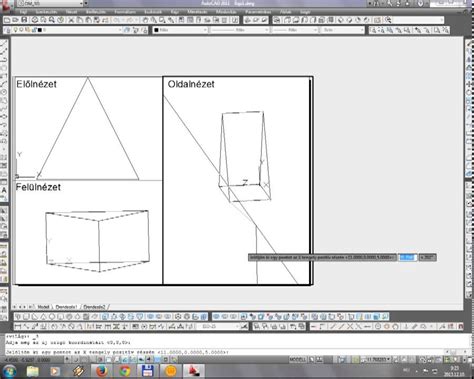Open the Rajz menu

[x=174, y=12]
